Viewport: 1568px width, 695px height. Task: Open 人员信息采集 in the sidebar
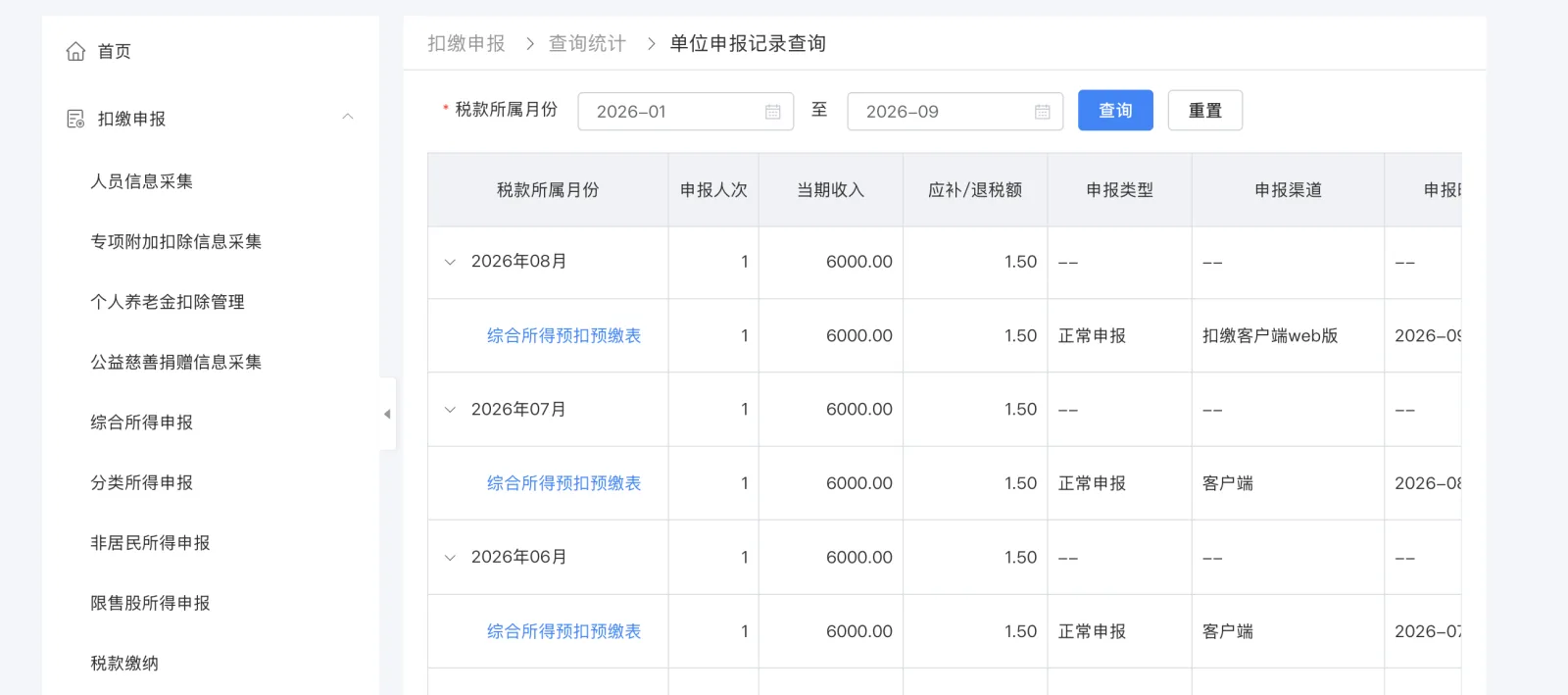pyautogui.click(x=141, y=181)
